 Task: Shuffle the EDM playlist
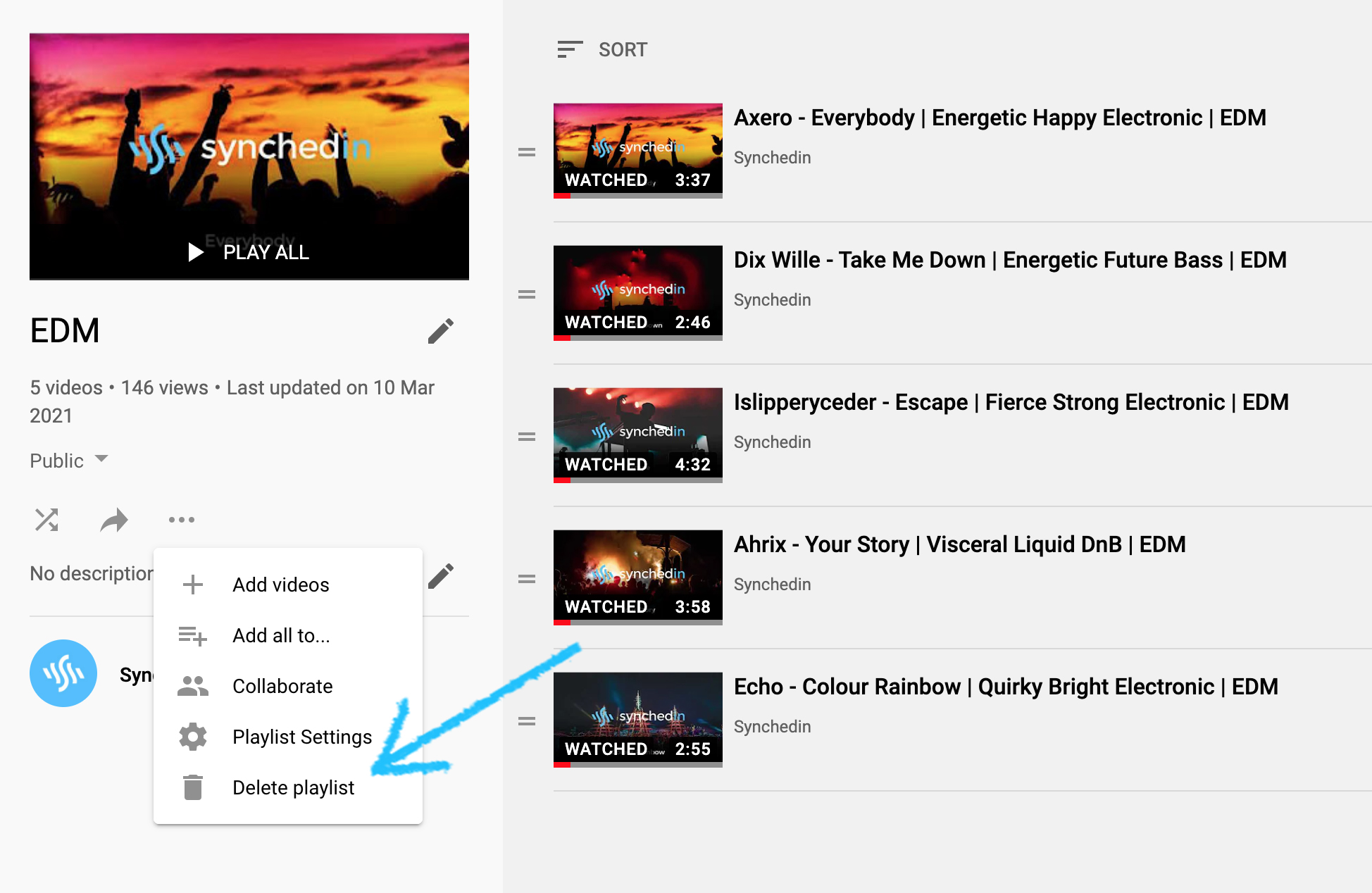(46, 520)
